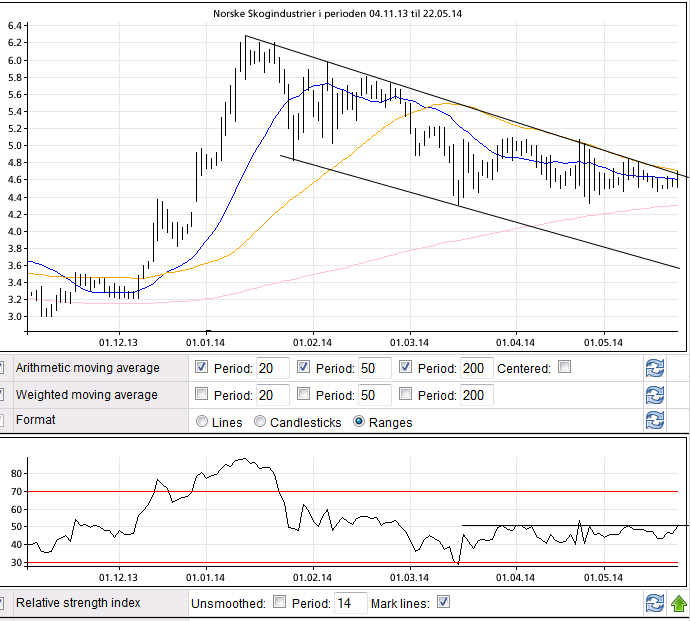Uncheck arithmetic moving average period 200 checkbox

click(x=406, y=367)
